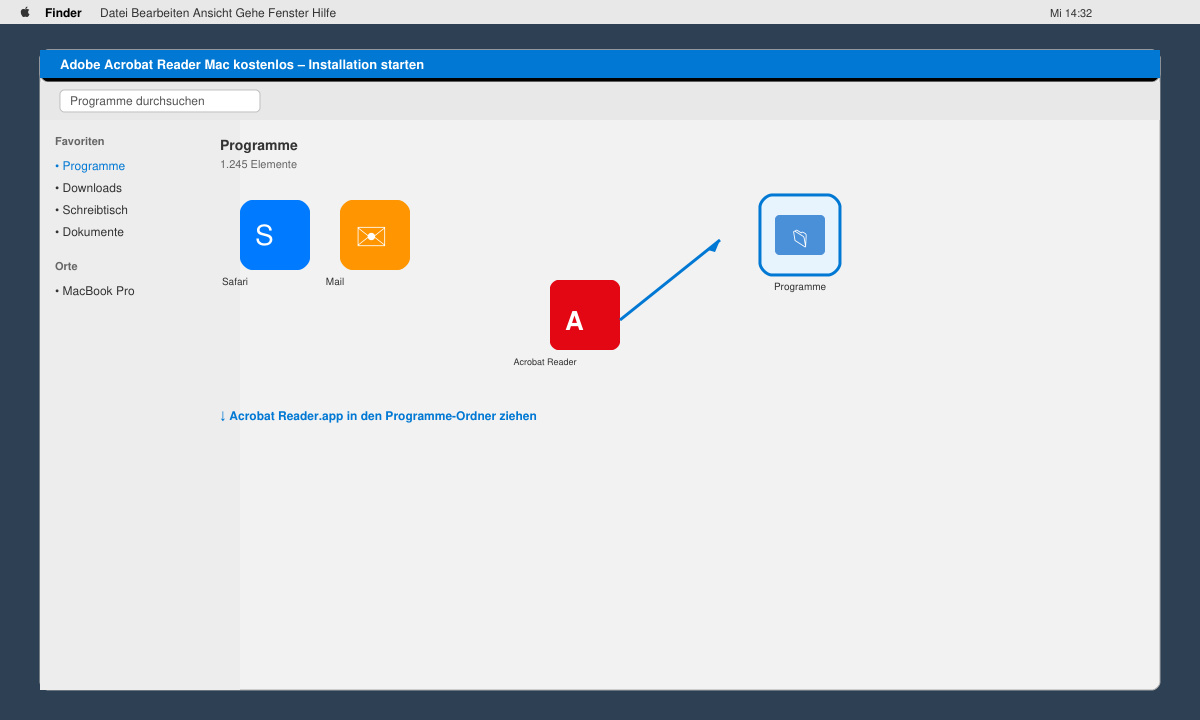Open Dokumente in the sidebar
Screen dimensions: 1200x720
pyautogui.click(x=89, y=232)
